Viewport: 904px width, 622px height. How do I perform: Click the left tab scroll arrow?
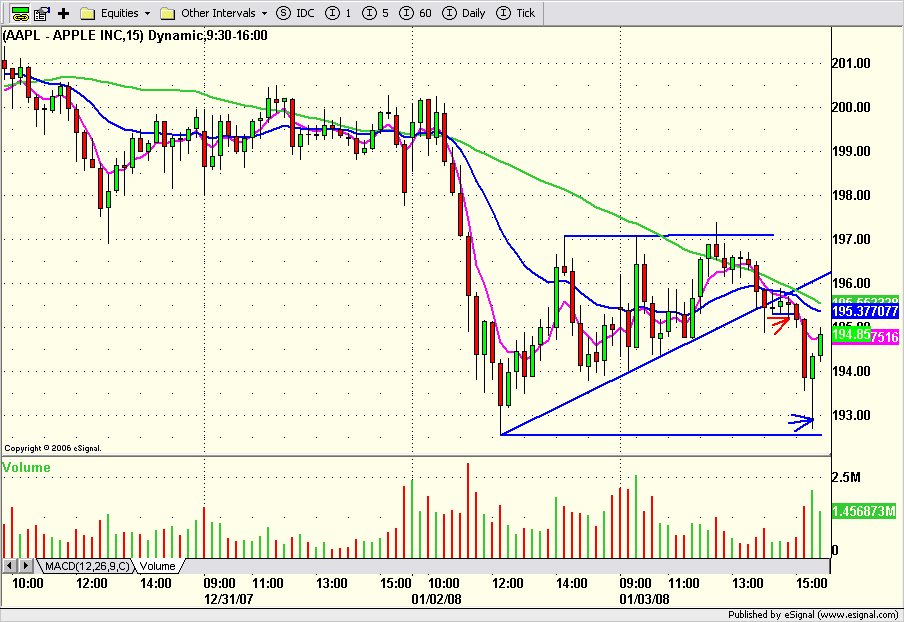coord(10,566)
